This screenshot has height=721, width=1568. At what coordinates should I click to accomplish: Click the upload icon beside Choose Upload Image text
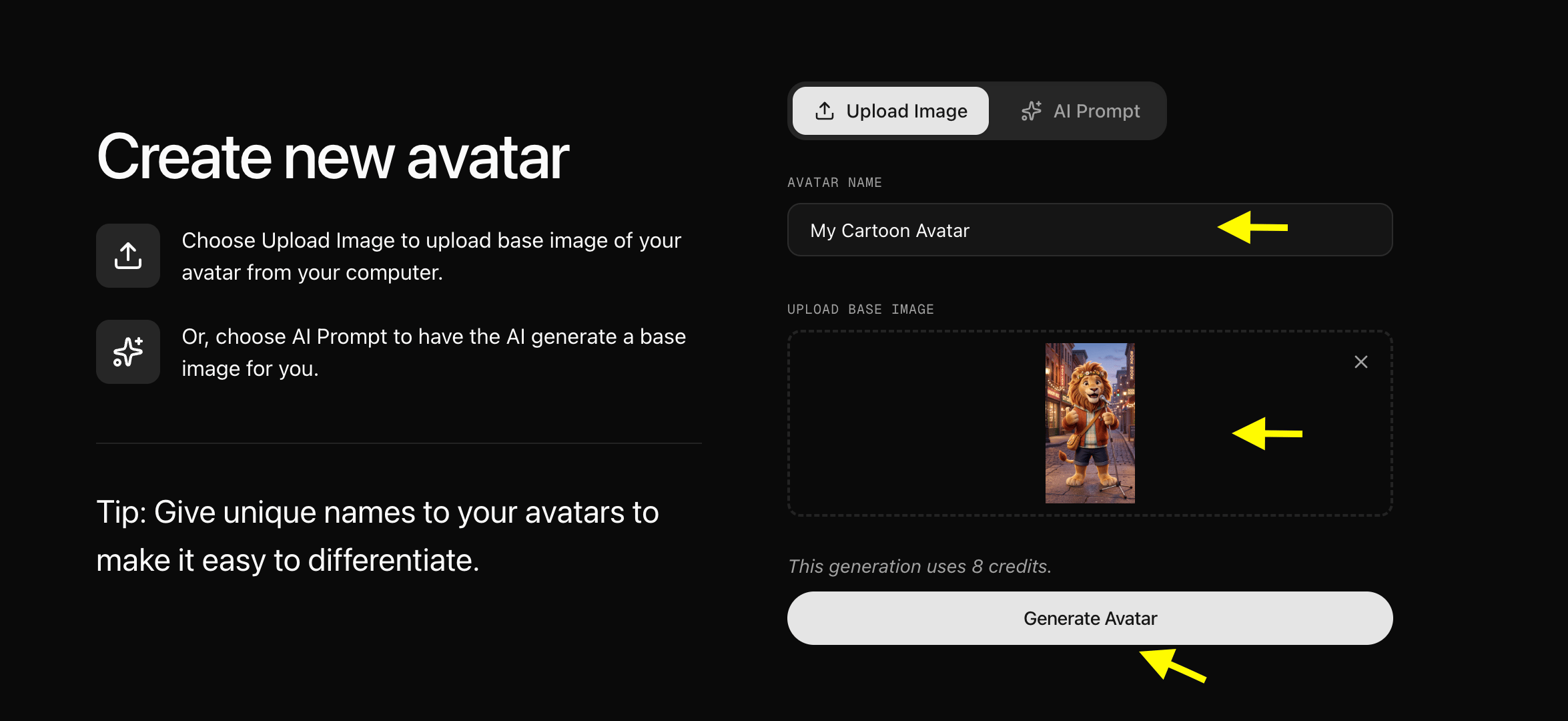pos(128,256)
